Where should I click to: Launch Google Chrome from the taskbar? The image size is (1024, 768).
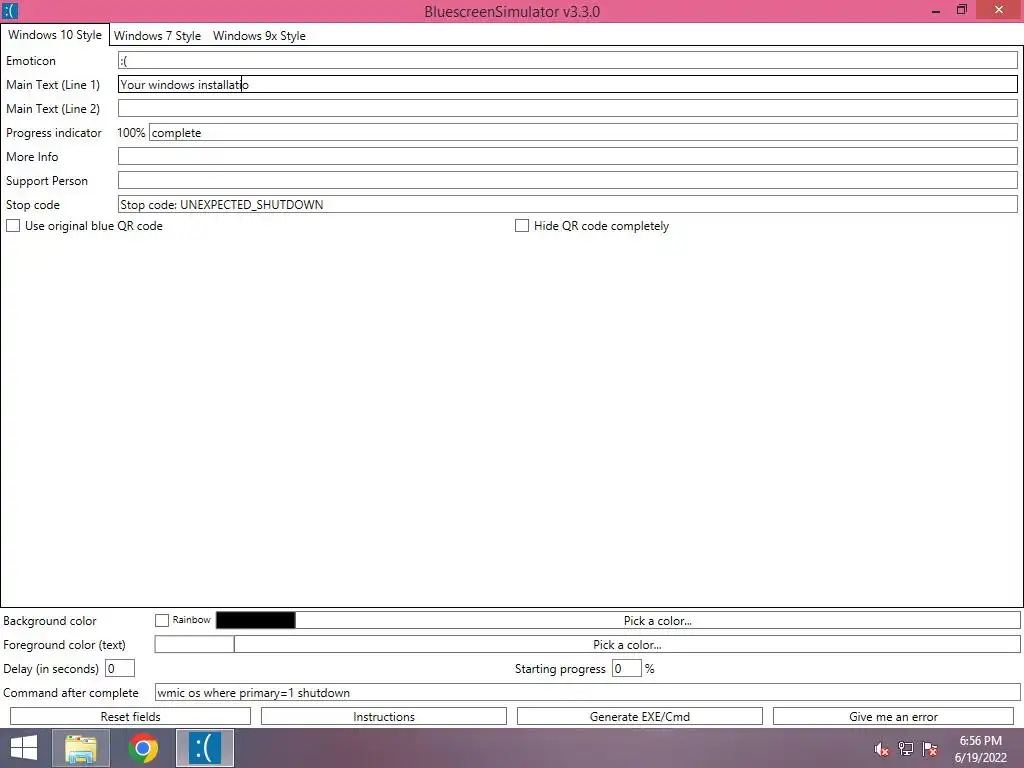(143, 748)
